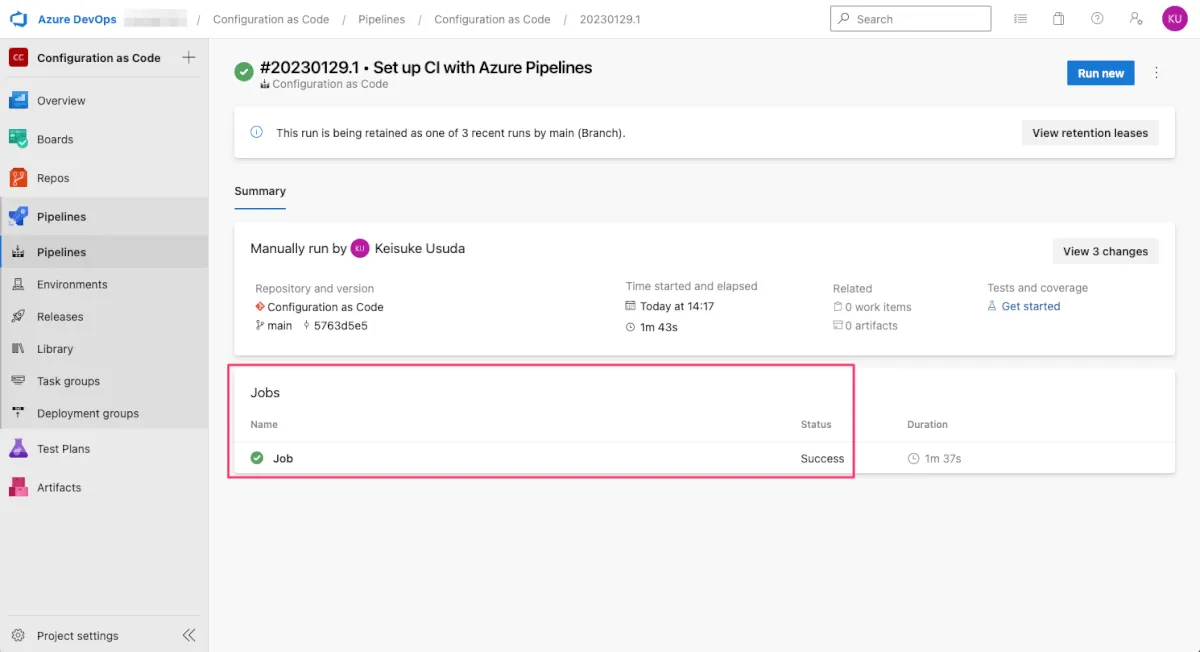Open Test Plans flask icon
The image size is (1200, 652).
[x=18, y=449]
